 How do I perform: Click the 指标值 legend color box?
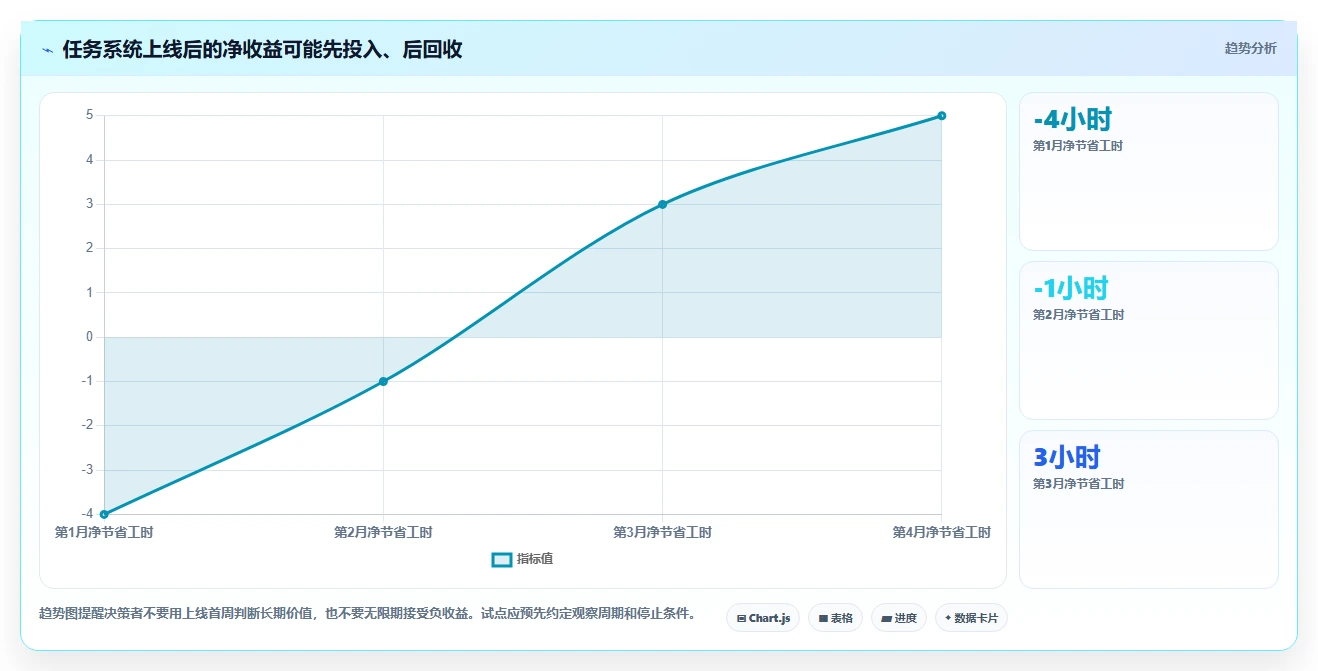502,559
